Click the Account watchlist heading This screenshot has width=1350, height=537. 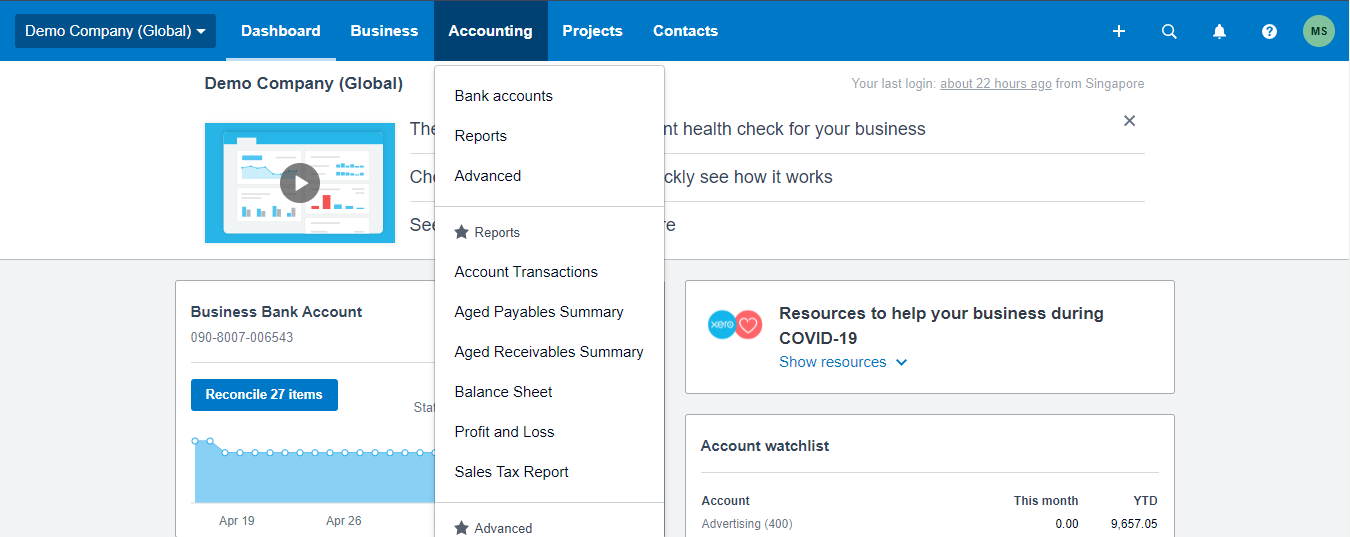[x=765, y=446]
